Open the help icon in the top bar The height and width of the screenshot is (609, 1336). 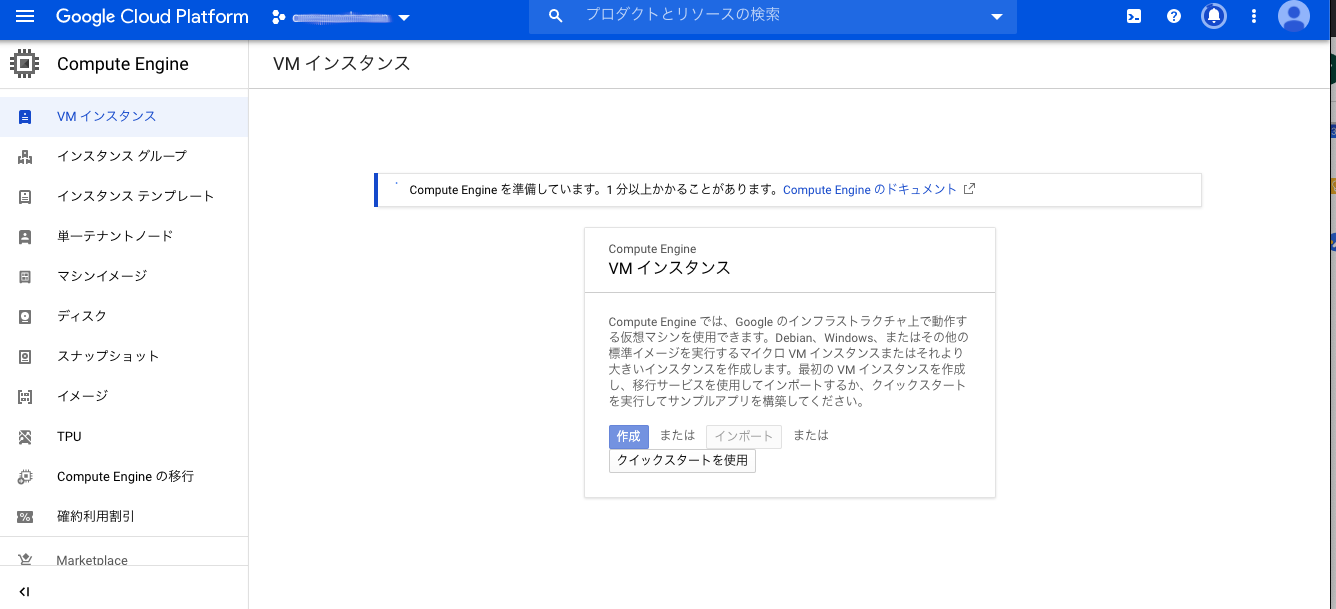pos(1173,16)
